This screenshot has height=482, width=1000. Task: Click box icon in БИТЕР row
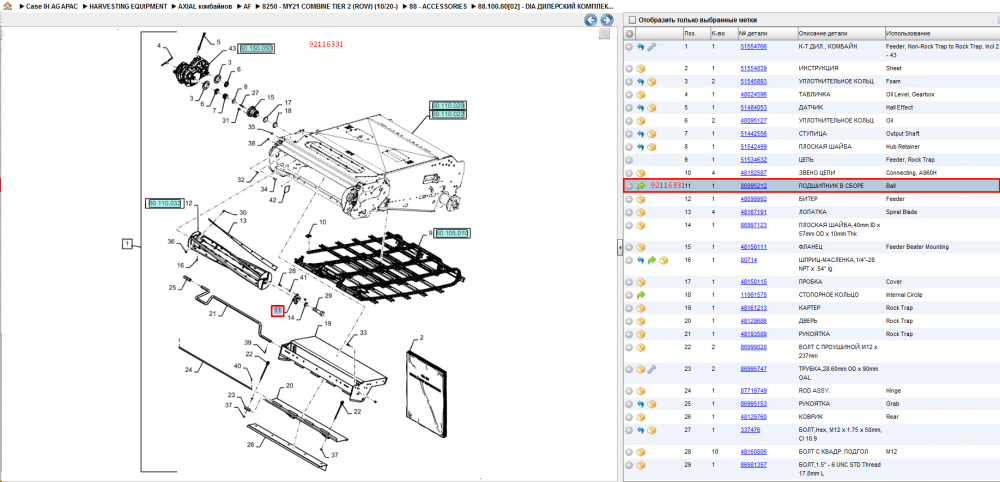coord(640,199)
